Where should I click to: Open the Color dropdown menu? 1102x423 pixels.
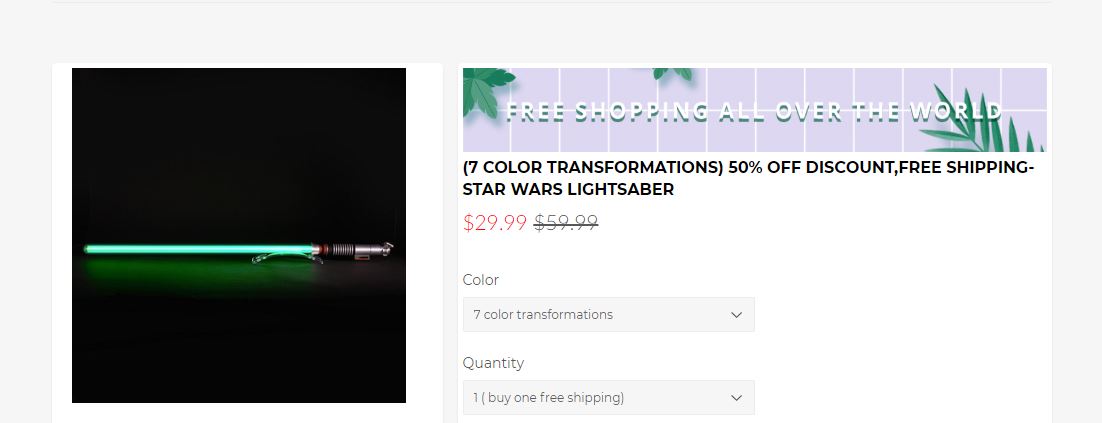609,314
